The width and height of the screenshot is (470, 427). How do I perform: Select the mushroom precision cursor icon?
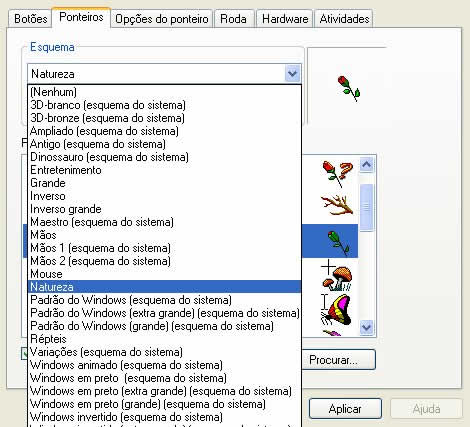click(x=337, y=276)
